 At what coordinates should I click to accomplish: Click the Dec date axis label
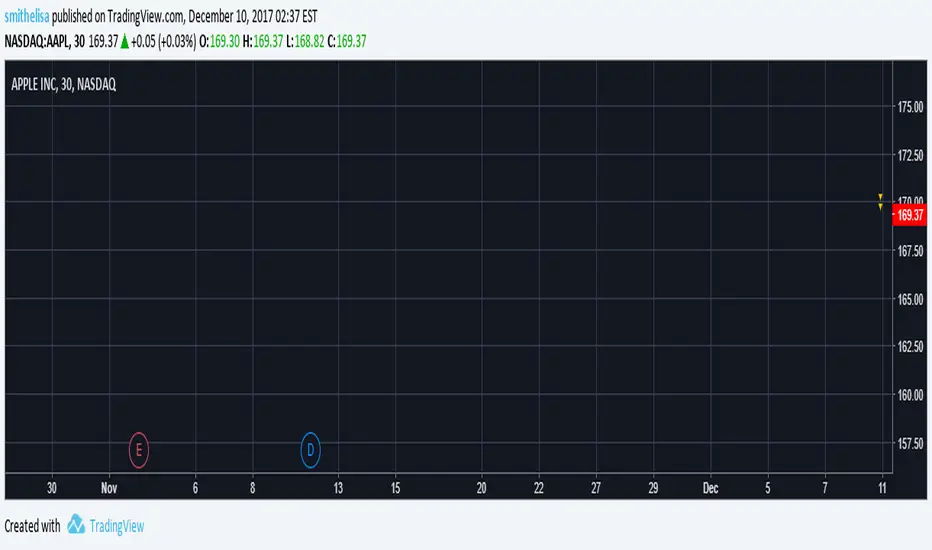(710, 488)
